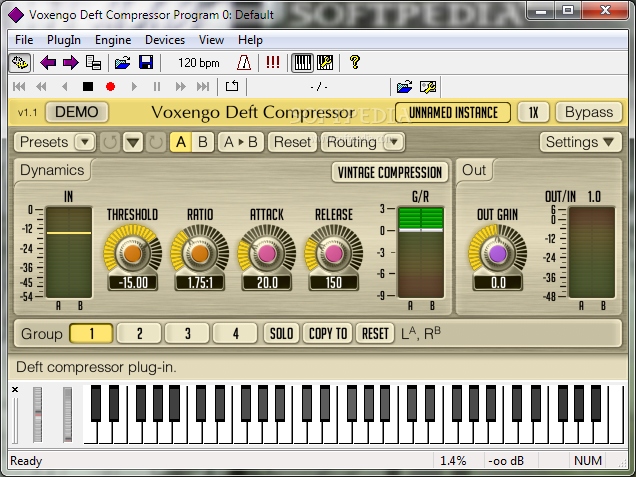Screen dimensions: 636x477
Task: Open the Devices menu
Action: (x=165, y=40)
